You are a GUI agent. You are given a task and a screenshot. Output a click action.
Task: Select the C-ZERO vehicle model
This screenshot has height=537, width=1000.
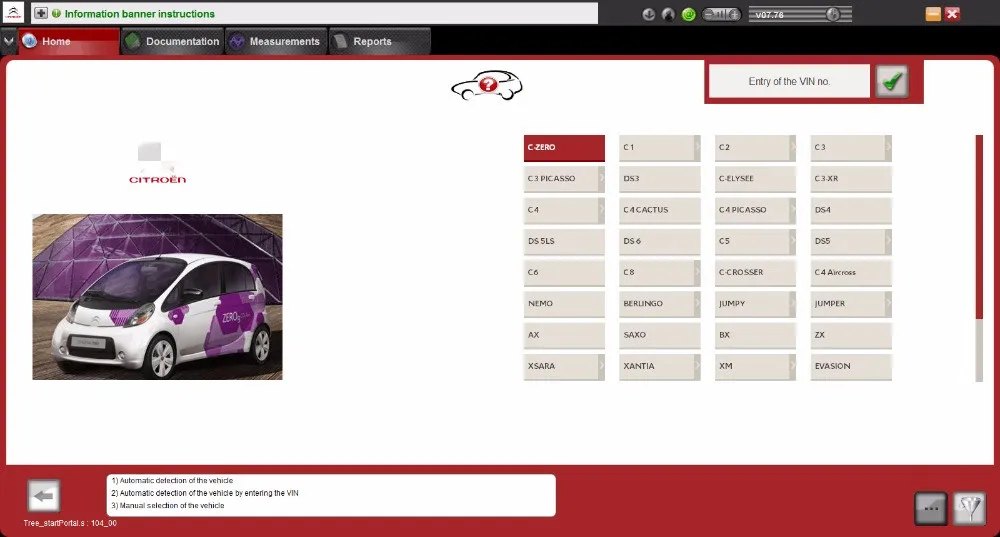pyautogui.click(x=564, y=147)
